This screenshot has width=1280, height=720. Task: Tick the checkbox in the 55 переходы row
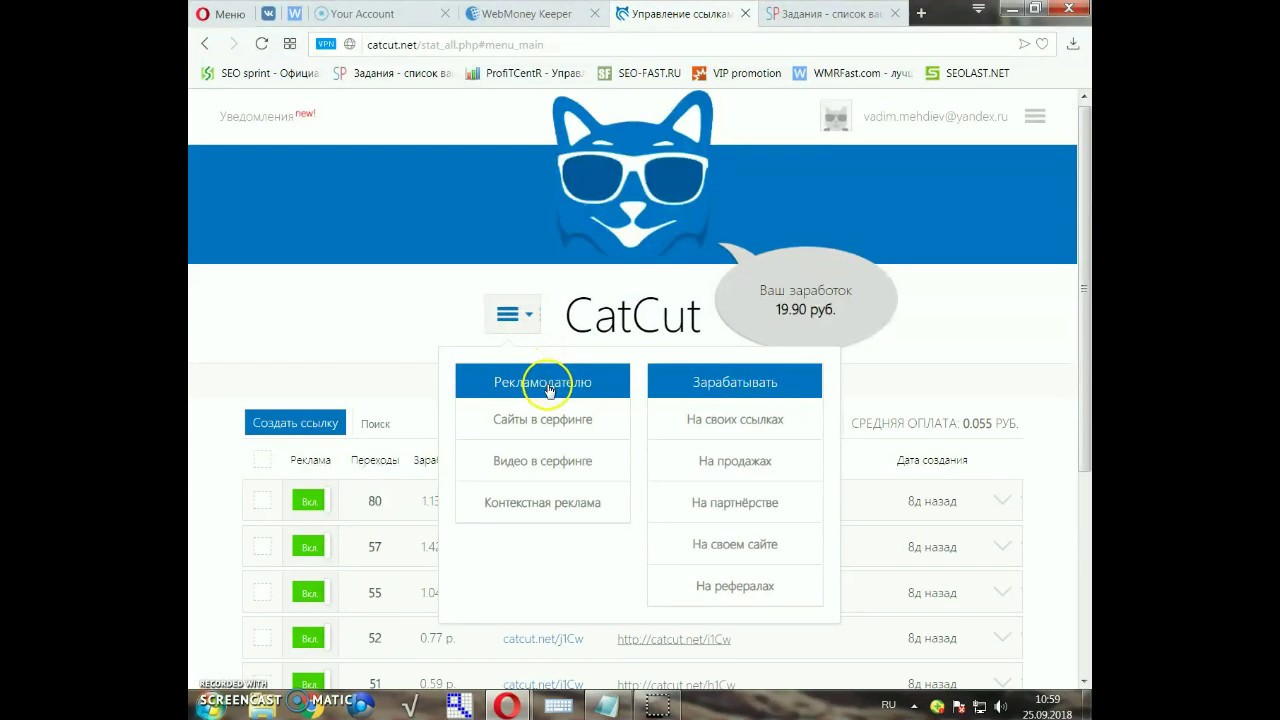[x=262, y=592]
